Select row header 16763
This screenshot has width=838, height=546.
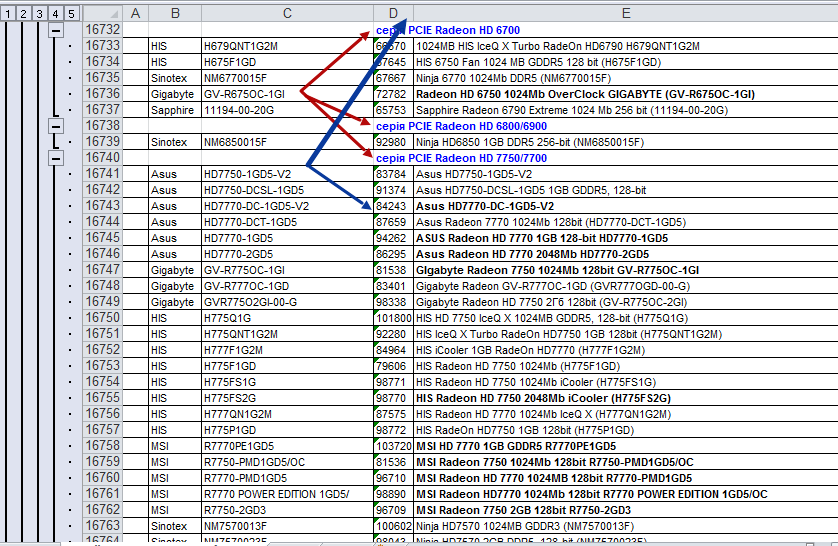[x=103, y=526]
